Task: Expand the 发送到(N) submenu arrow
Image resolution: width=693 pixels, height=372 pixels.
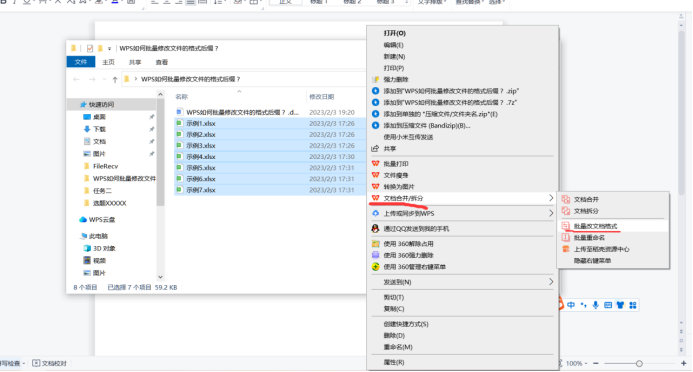Action: pos(551,282)
